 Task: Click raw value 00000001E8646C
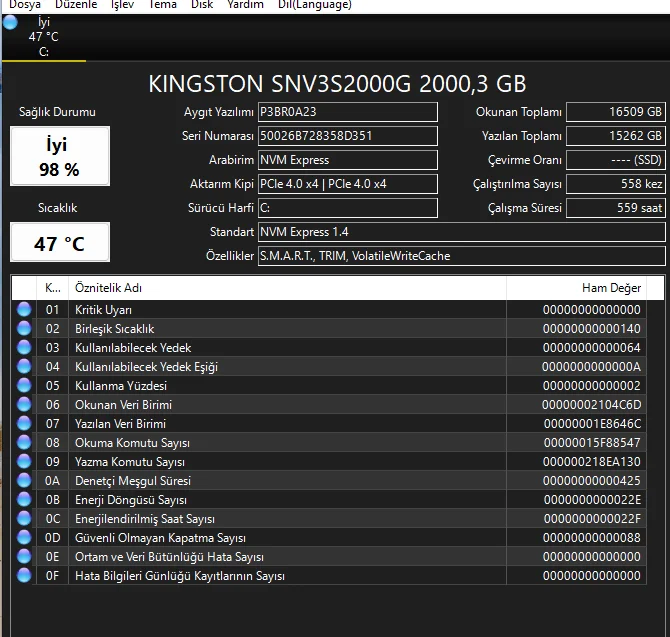[x=593, y=424]
